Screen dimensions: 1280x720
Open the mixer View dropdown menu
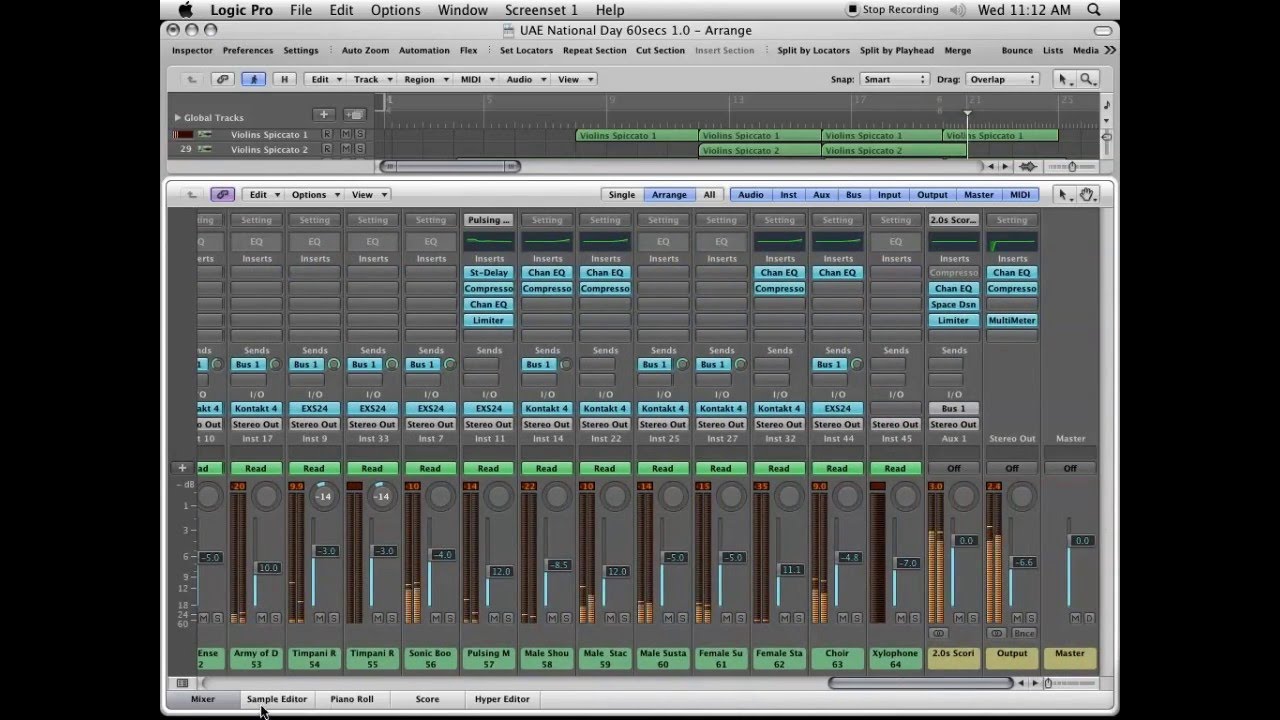[367, 195]
